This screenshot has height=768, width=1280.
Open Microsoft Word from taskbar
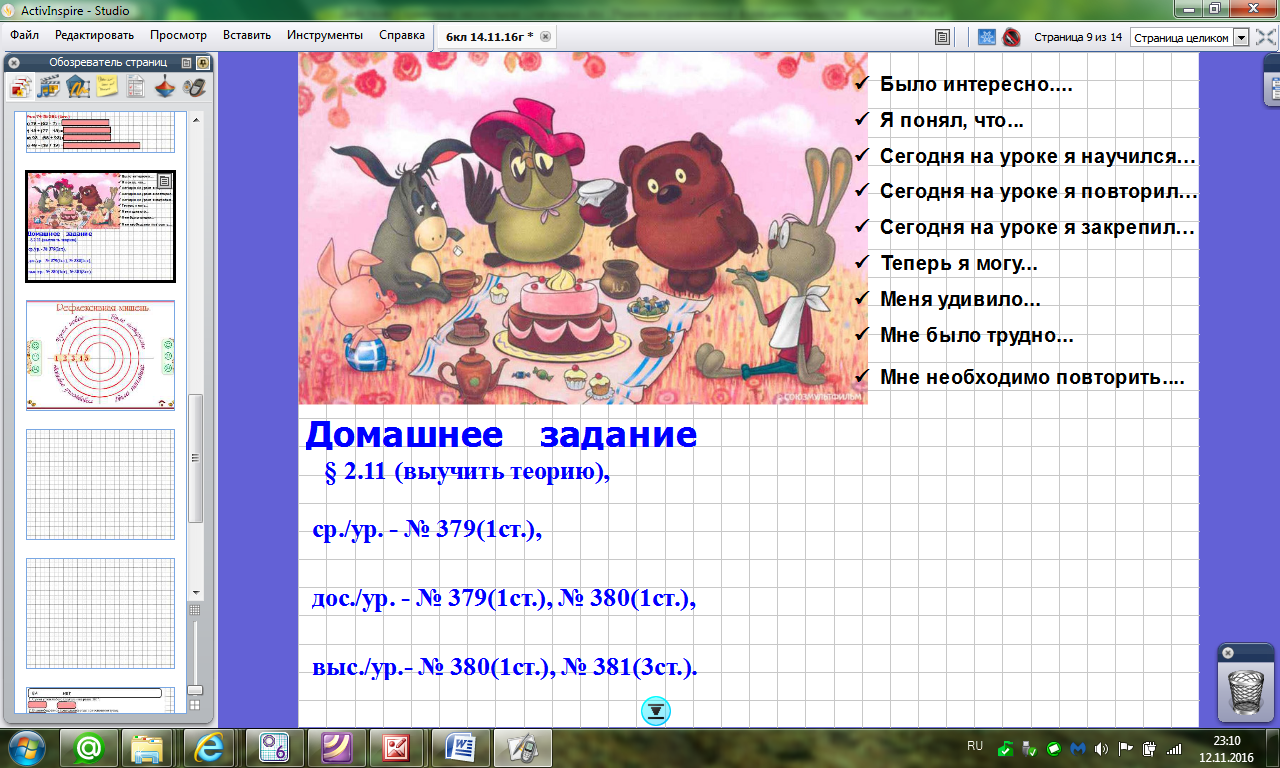coord(460,748)
